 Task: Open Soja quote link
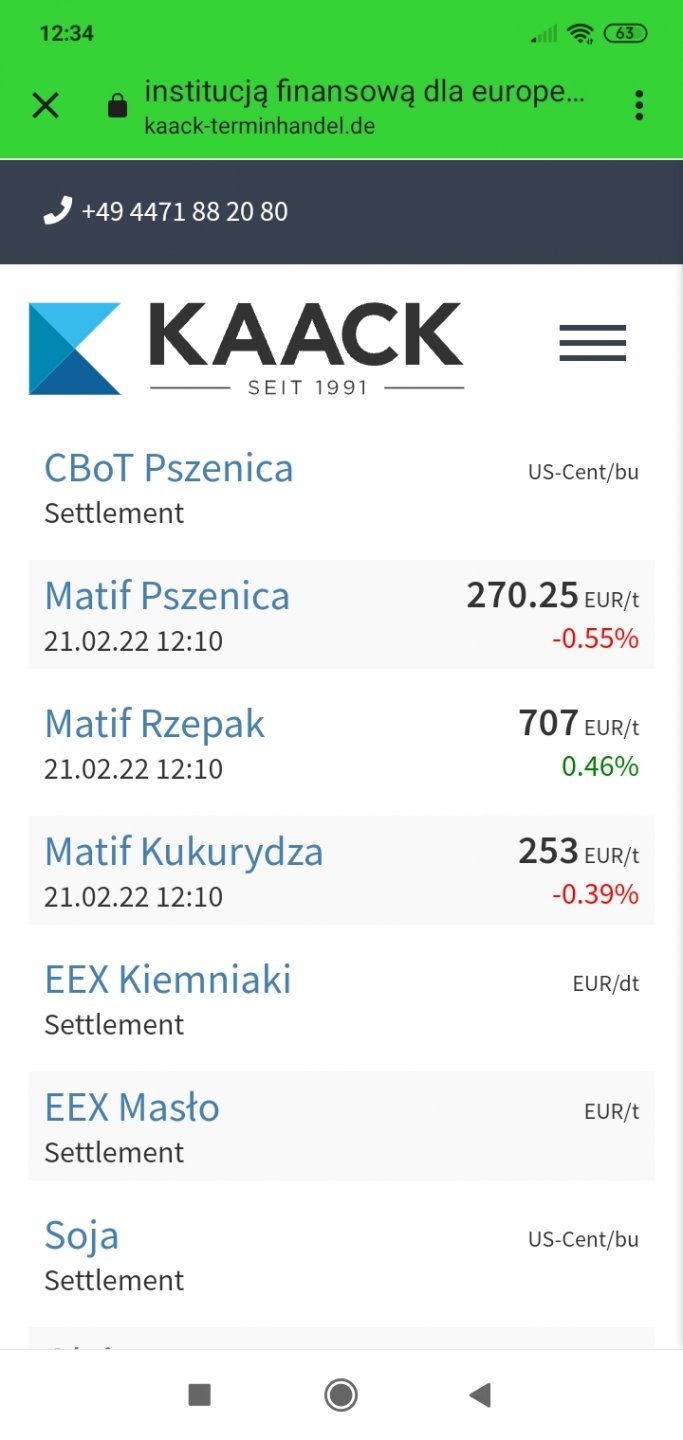click(82, 1236)
